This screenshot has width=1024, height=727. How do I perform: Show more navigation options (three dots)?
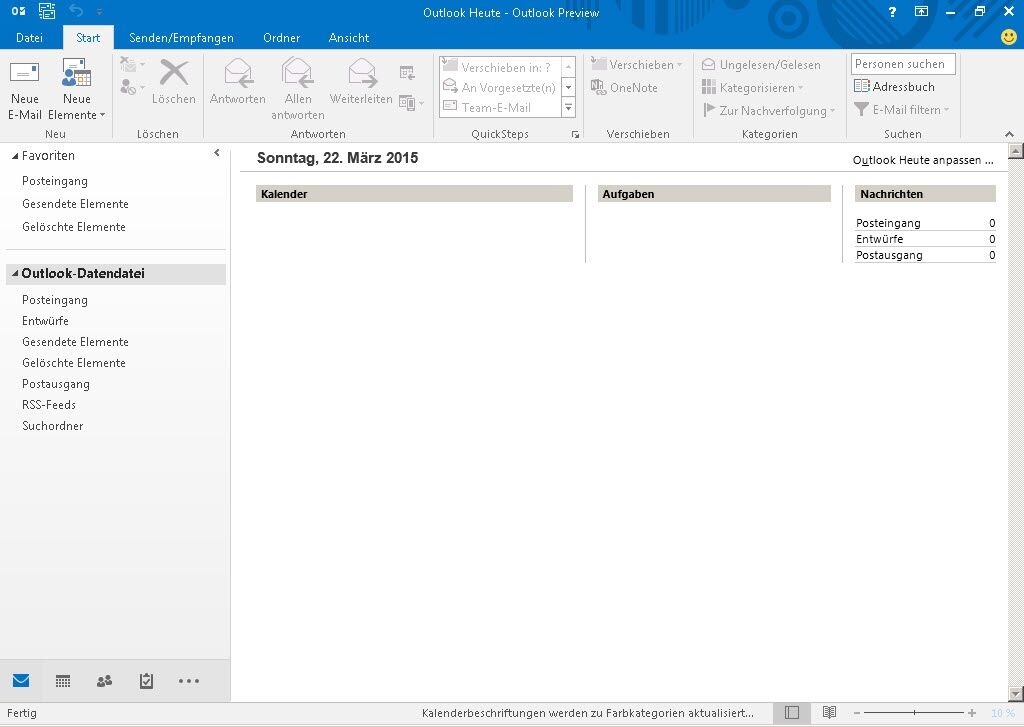(x=189, y=681)
